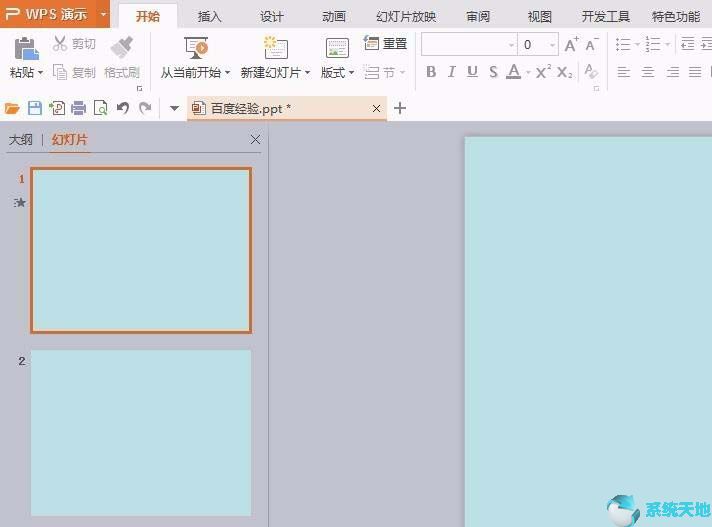Open the font size dropdown
The height and width of the screenshot is (527, 712).
552,44
